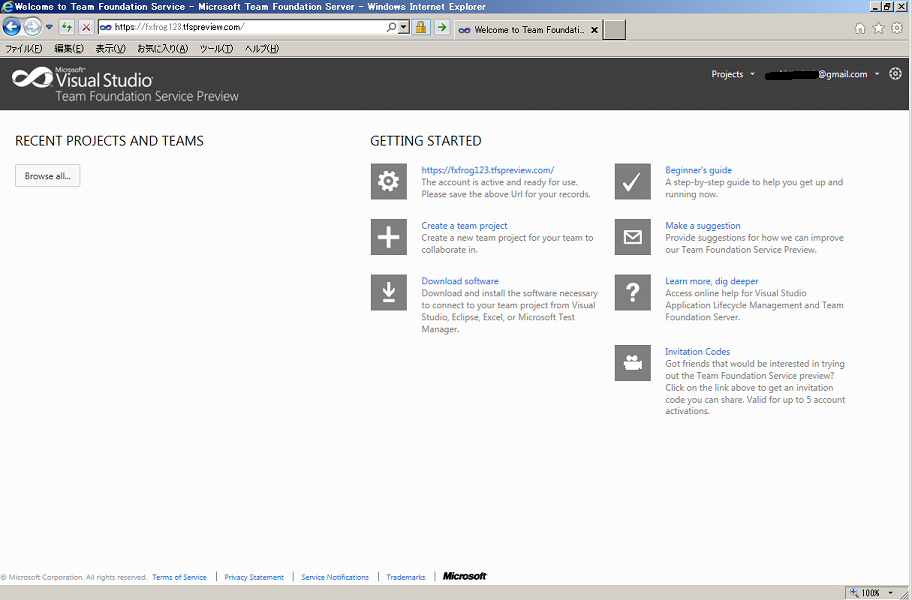Open the ツール(T) menu
Screen dimensions: 912x600
coord(216,48)
